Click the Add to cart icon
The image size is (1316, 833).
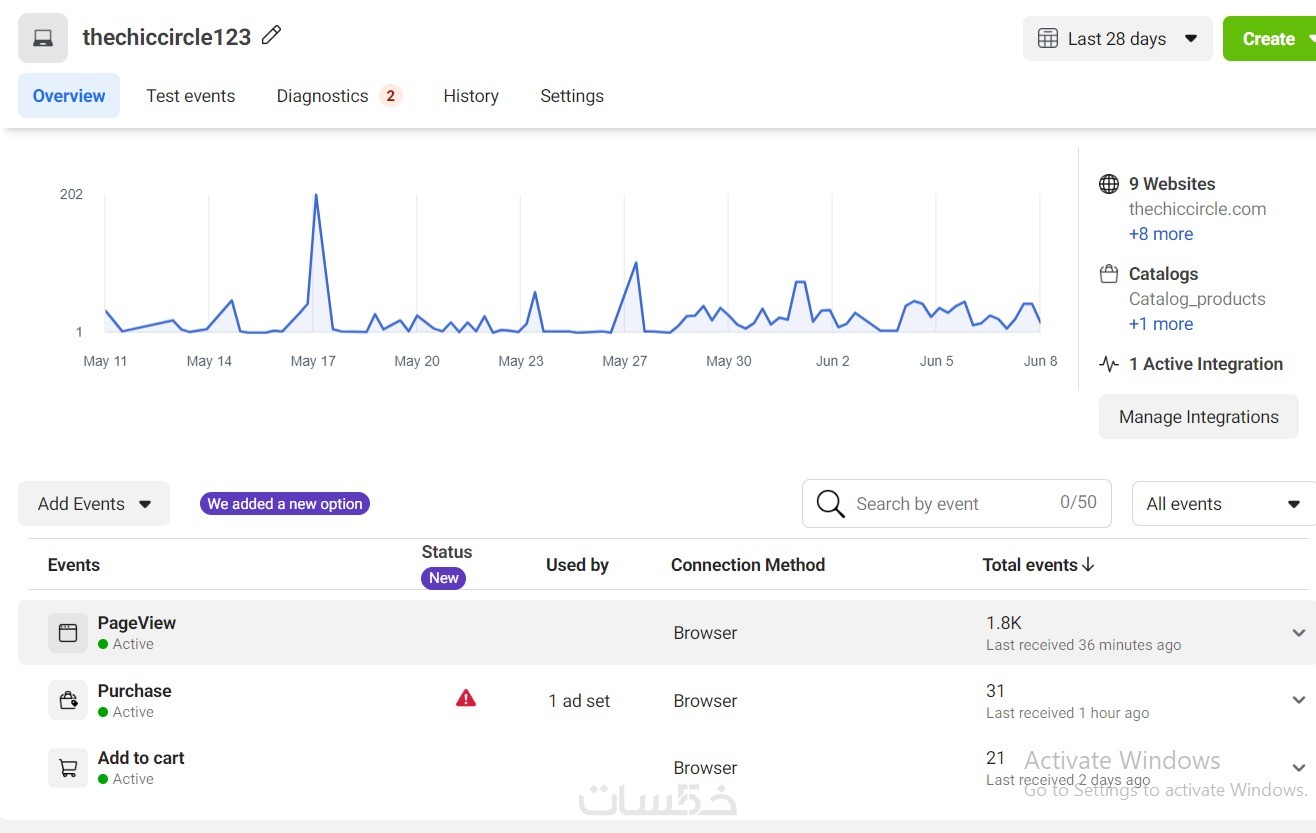68,768
